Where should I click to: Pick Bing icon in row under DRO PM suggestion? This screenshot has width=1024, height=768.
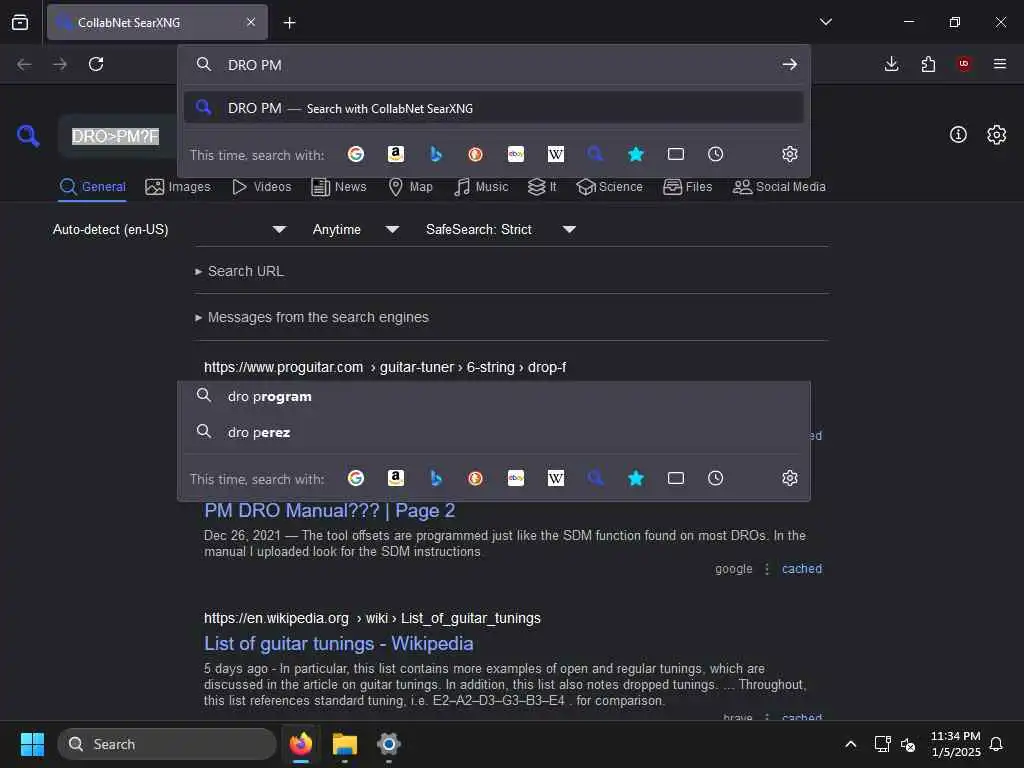coord(436,154)
